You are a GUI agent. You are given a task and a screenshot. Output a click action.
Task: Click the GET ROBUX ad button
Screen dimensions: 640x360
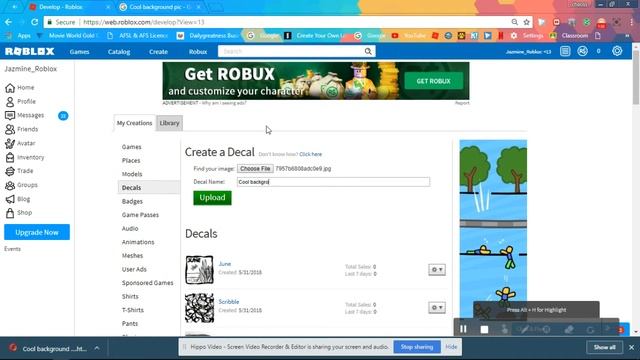coord(433,81)
